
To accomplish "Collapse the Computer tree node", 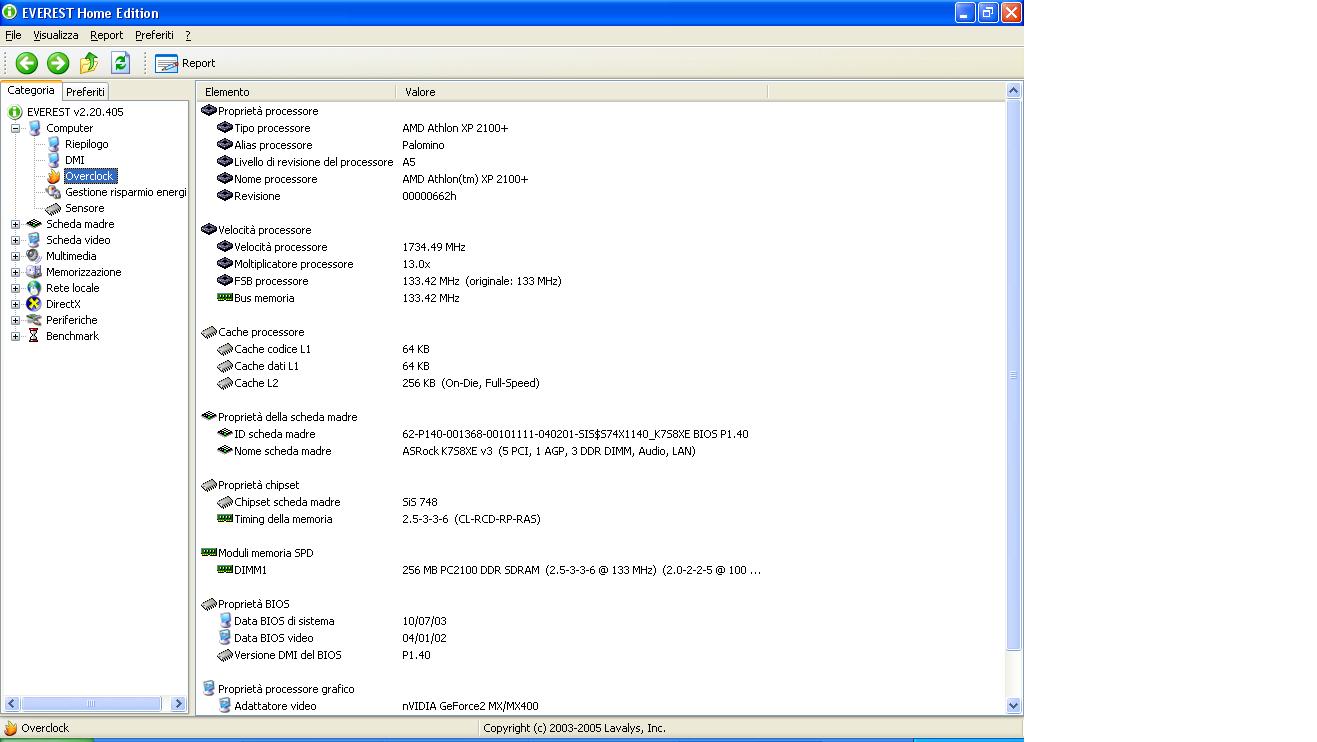I will click(x=15, y=128).
